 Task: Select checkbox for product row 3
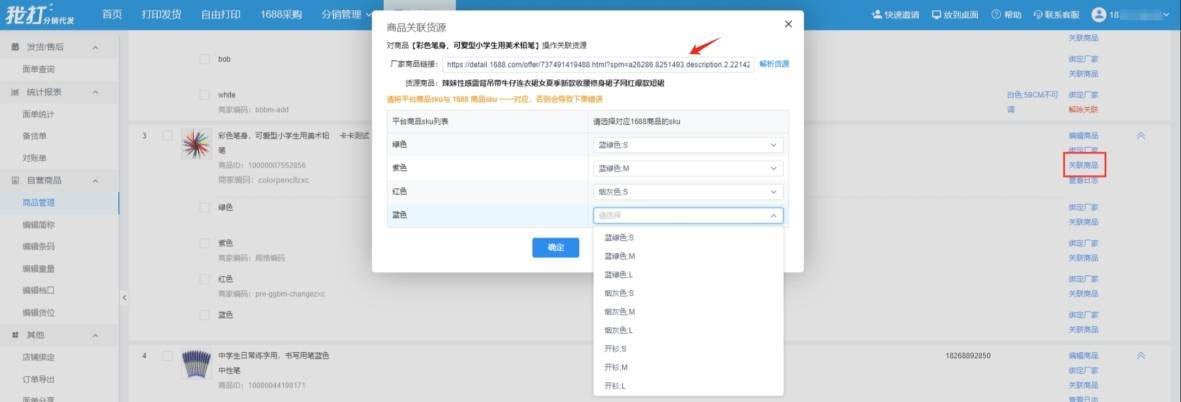pyautogui.click(x=168, y=135)
